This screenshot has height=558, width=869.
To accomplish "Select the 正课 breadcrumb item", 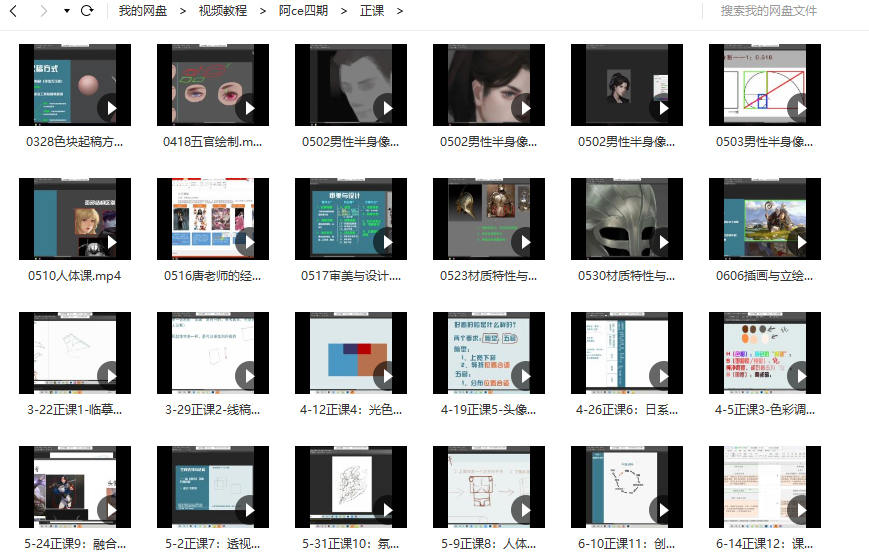I will coord(372,11).
